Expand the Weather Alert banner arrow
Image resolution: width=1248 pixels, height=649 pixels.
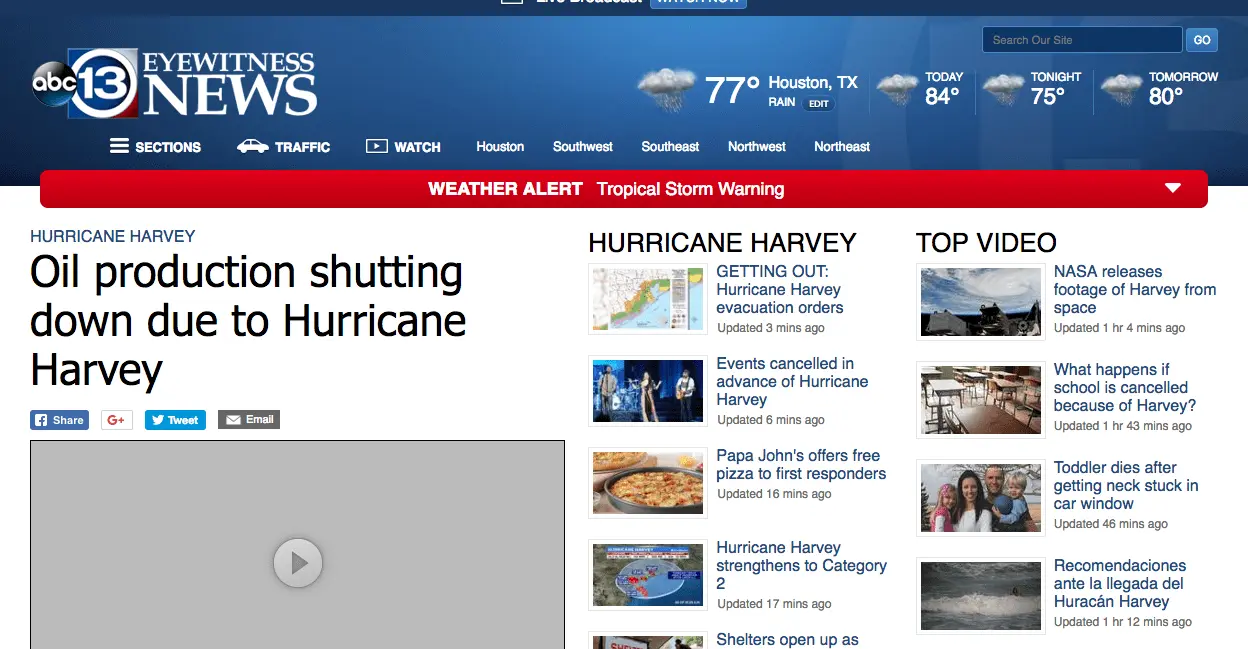tap(1173, 189)
